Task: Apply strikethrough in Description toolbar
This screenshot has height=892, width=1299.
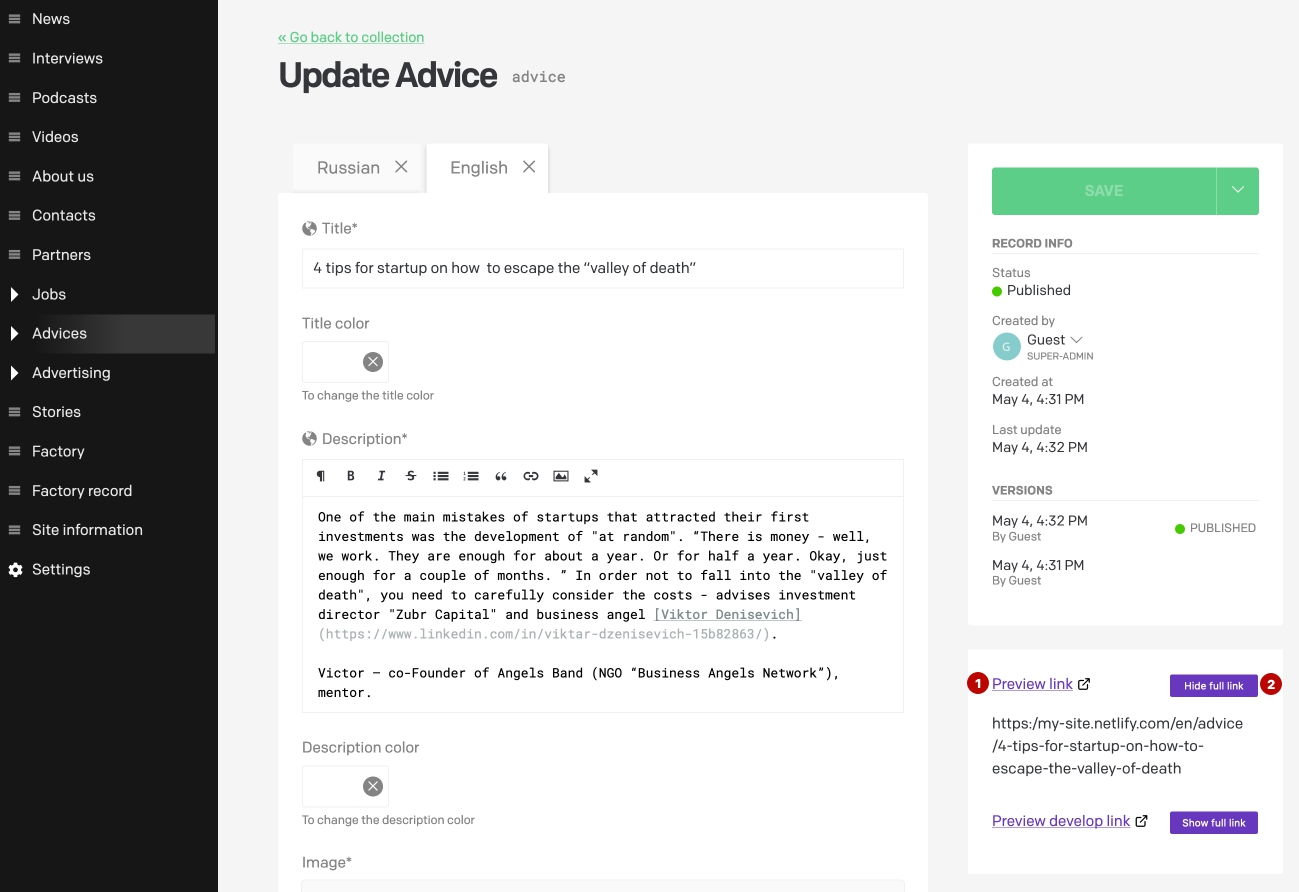Action: 411,476
